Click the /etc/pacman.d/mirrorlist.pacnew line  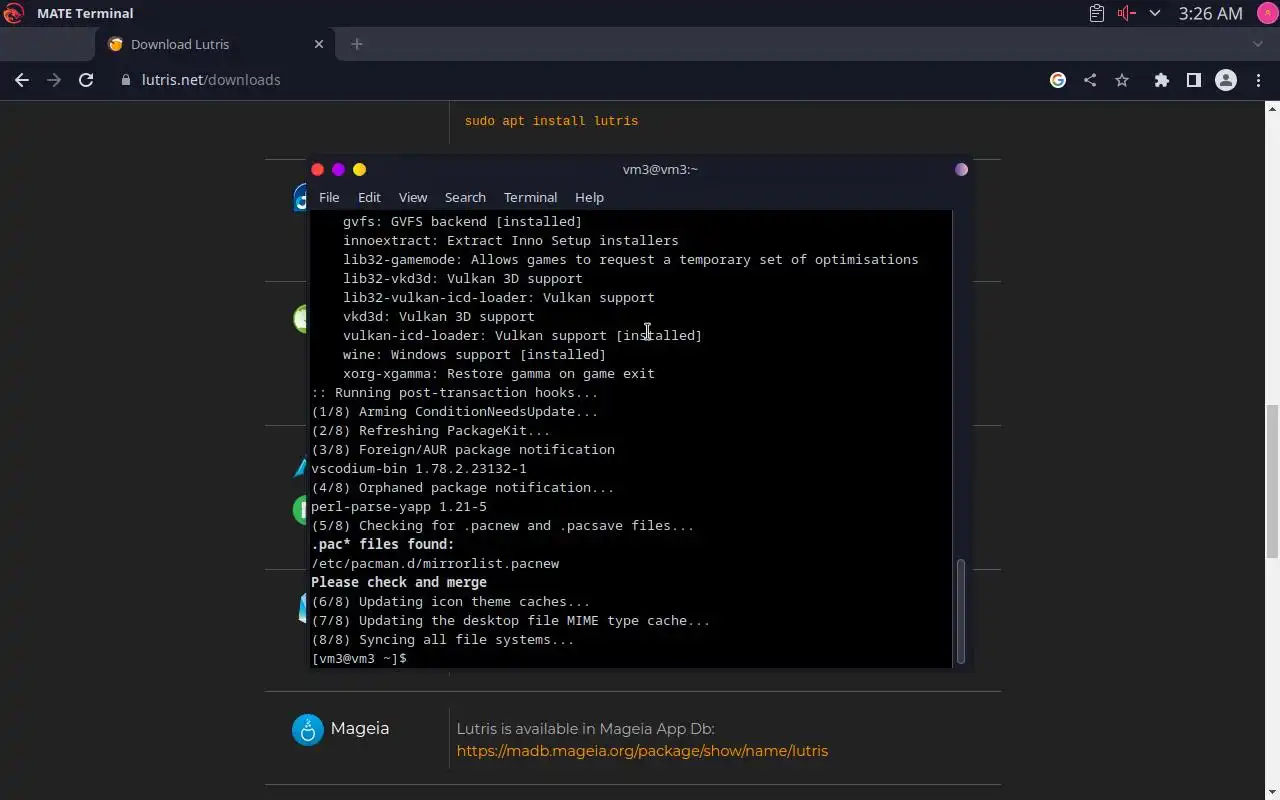(435, 563)
